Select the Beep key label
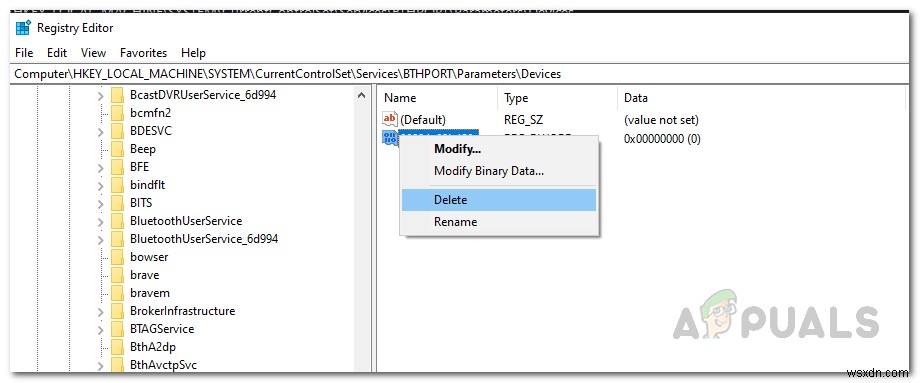 [143, 149]
